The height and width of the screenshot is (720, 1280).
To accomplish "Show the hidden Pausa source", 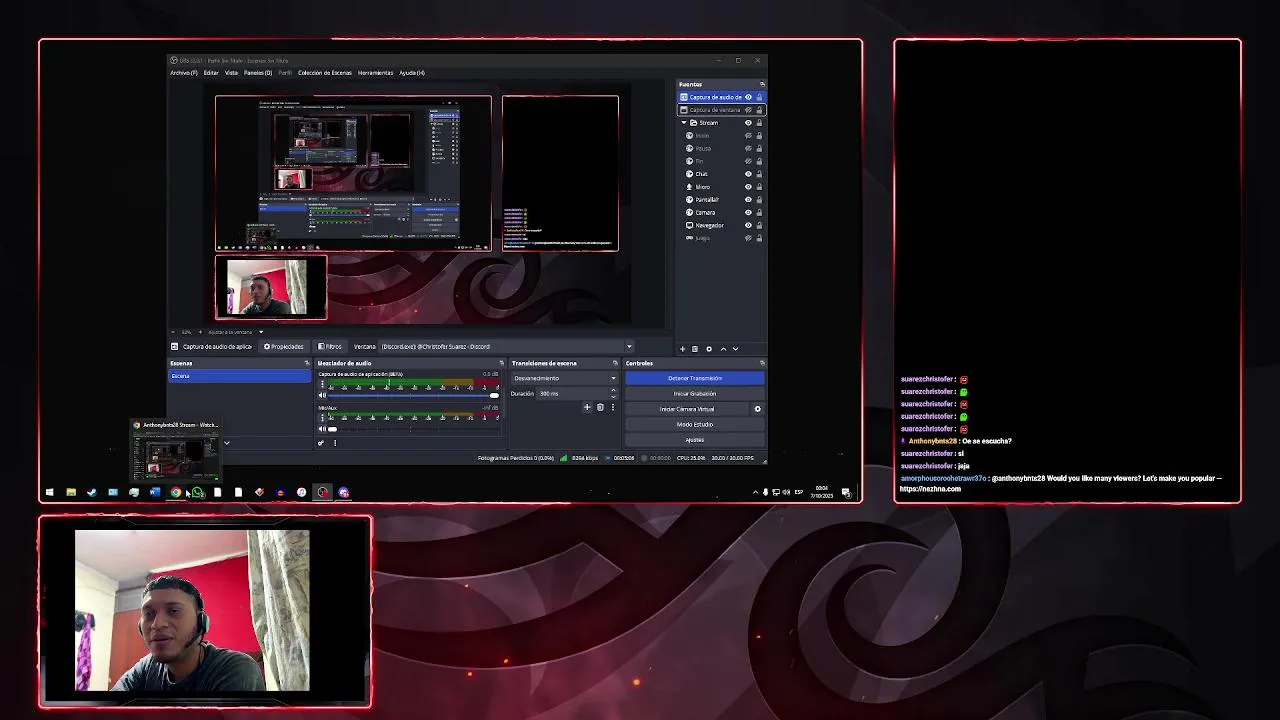I will pos(748,148).
